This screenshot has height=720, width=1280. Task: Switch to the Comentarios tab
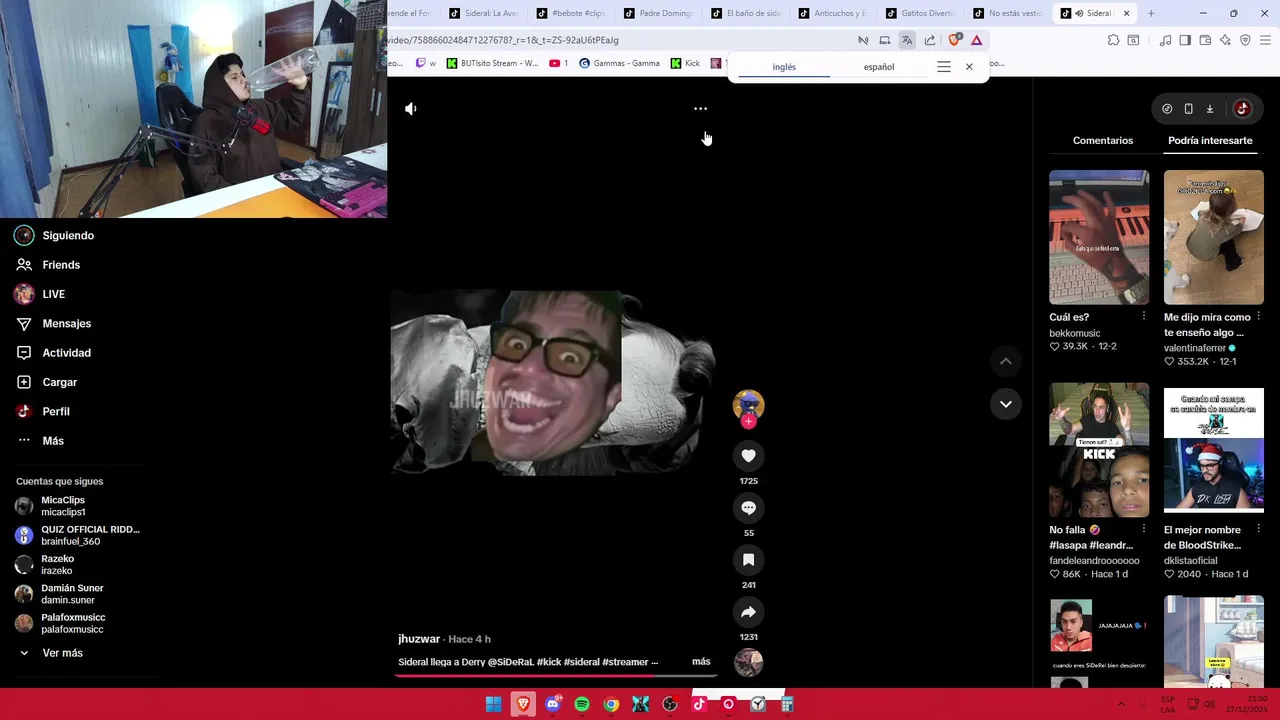click(x=1103, y=140)
